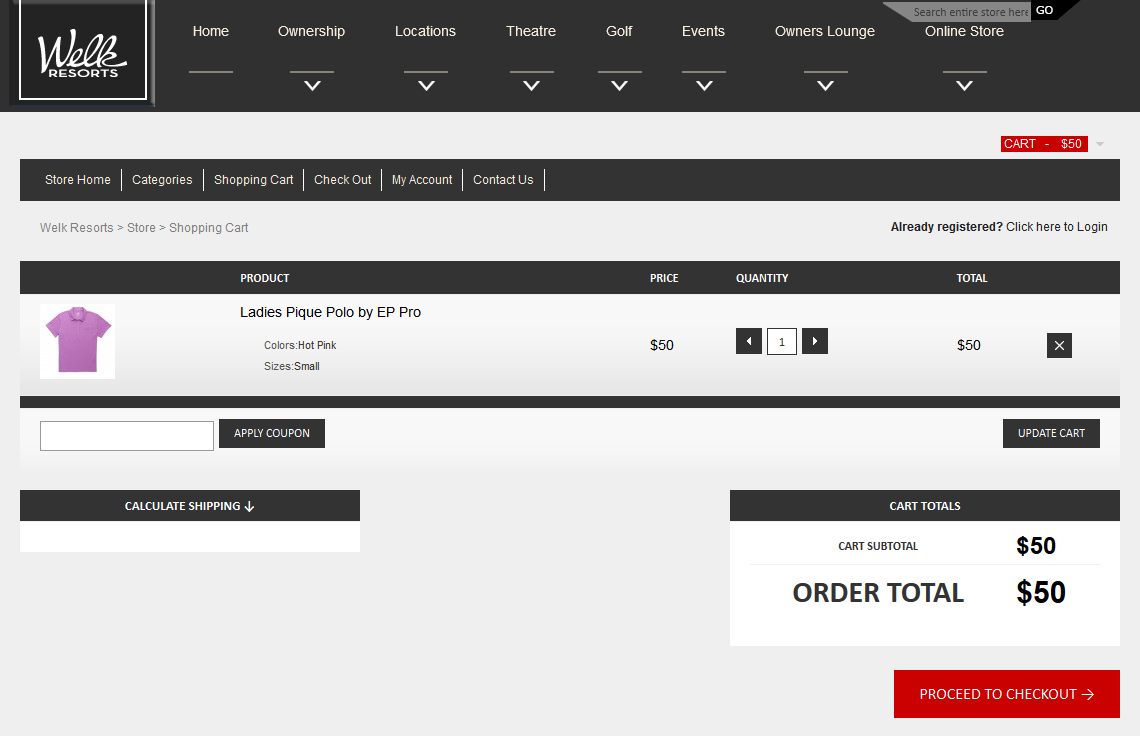The width and height of the screenshot is (1140, 736).
Task: Go to Check Out in store menu
Action: tap(342, 180)
